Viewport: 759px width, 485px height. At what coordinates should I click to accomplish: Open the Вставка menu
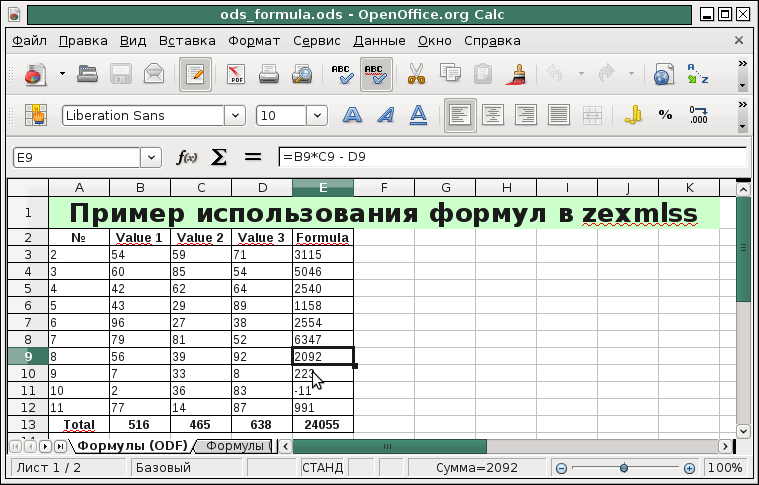point(187,41)
